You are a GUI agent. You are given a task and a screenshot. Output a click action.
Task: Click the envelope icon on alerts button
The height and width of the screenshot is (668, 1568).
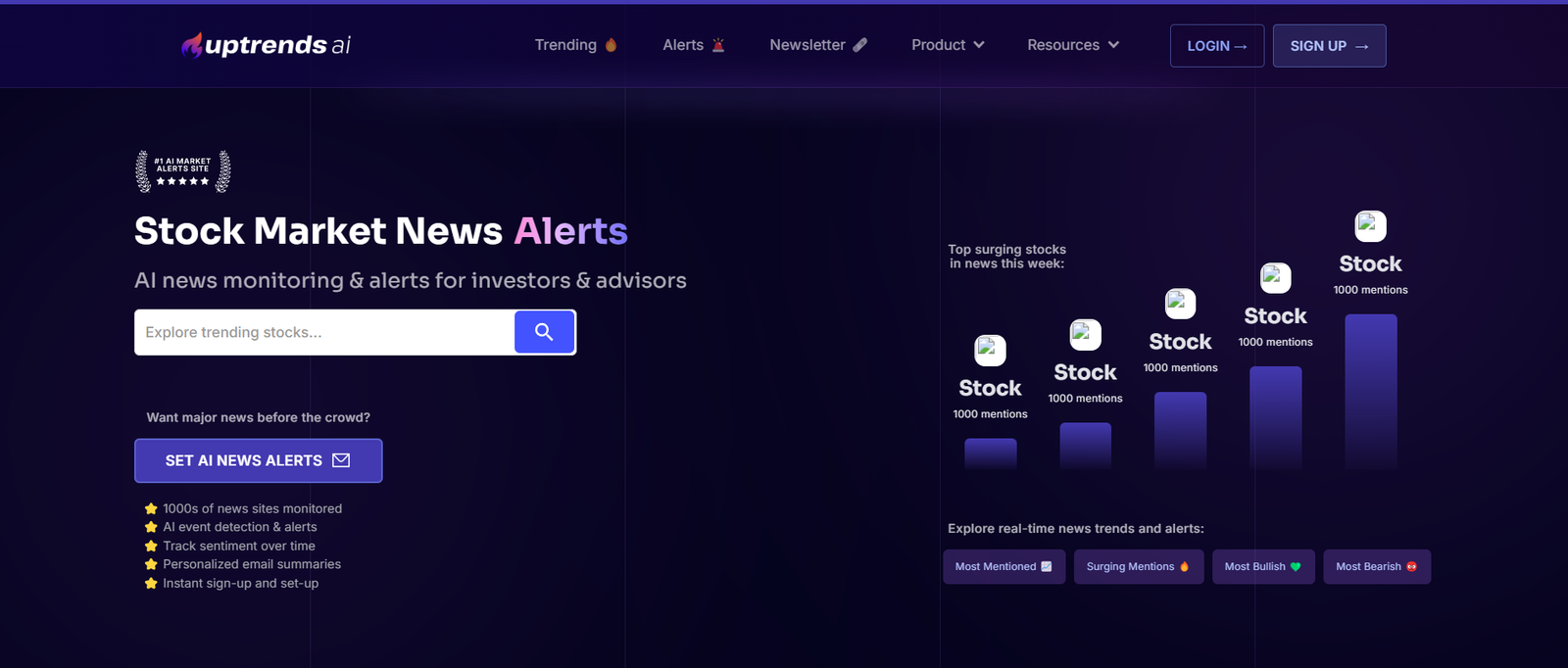point(341,460)
